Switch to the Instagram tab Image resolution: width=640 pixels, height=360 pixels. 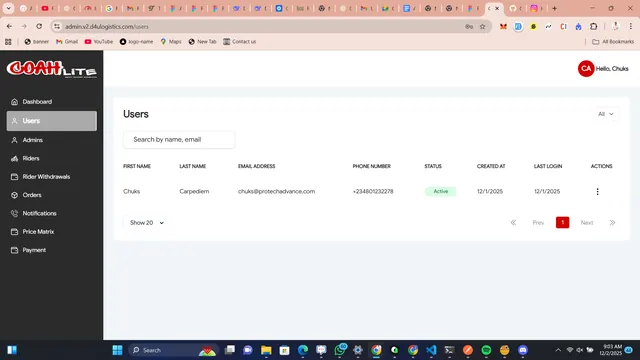point(537,8)
